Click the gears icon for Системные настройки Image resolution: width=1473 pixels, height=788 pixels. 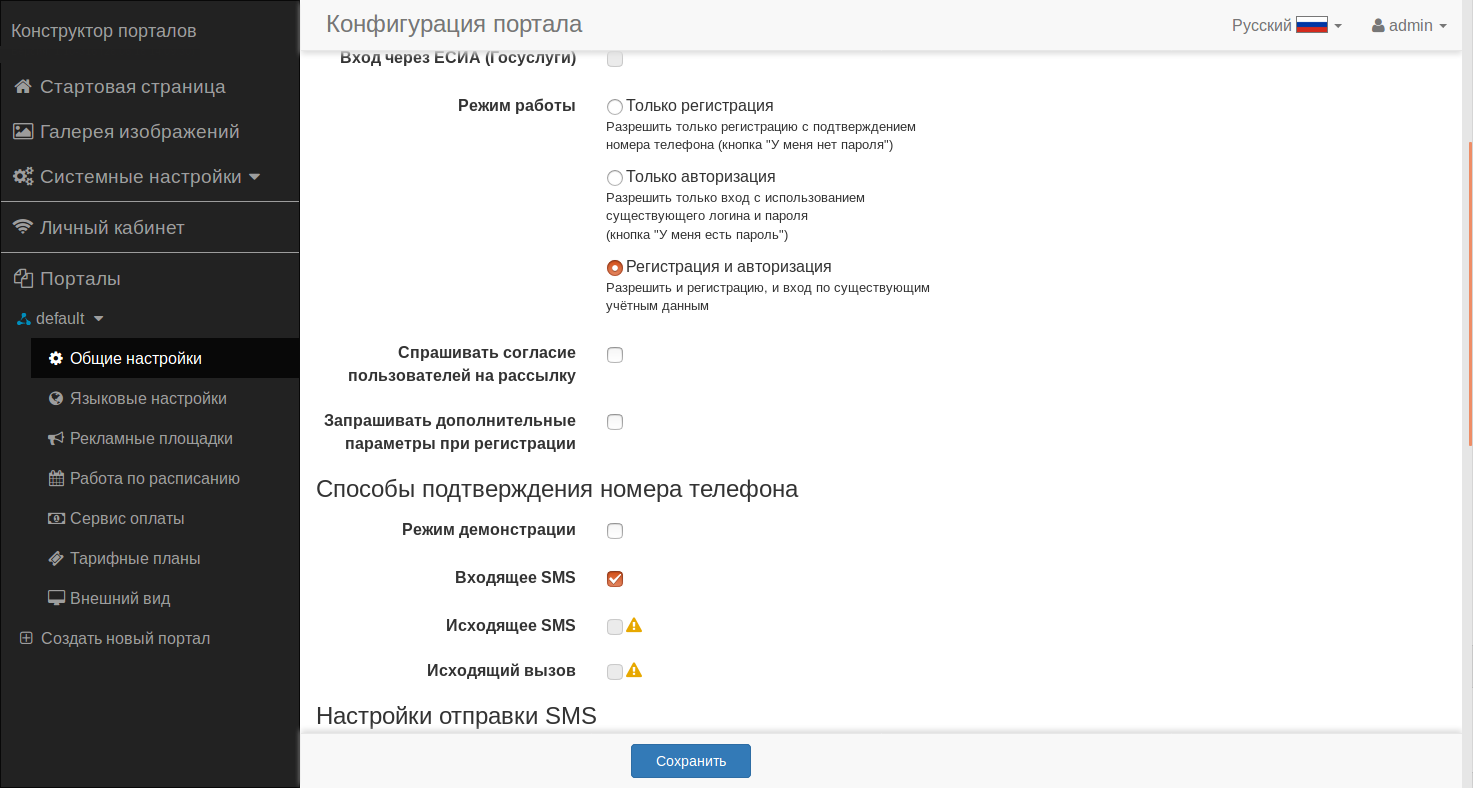click(23, 177)
